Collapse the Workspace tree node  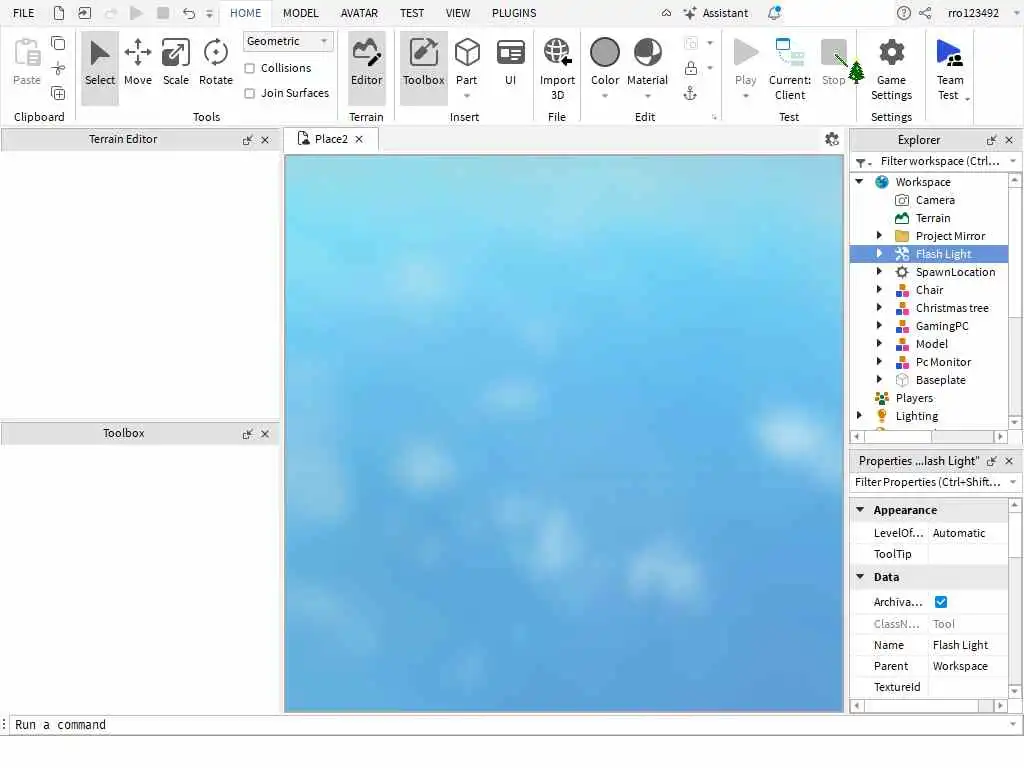tap(859, 182)
